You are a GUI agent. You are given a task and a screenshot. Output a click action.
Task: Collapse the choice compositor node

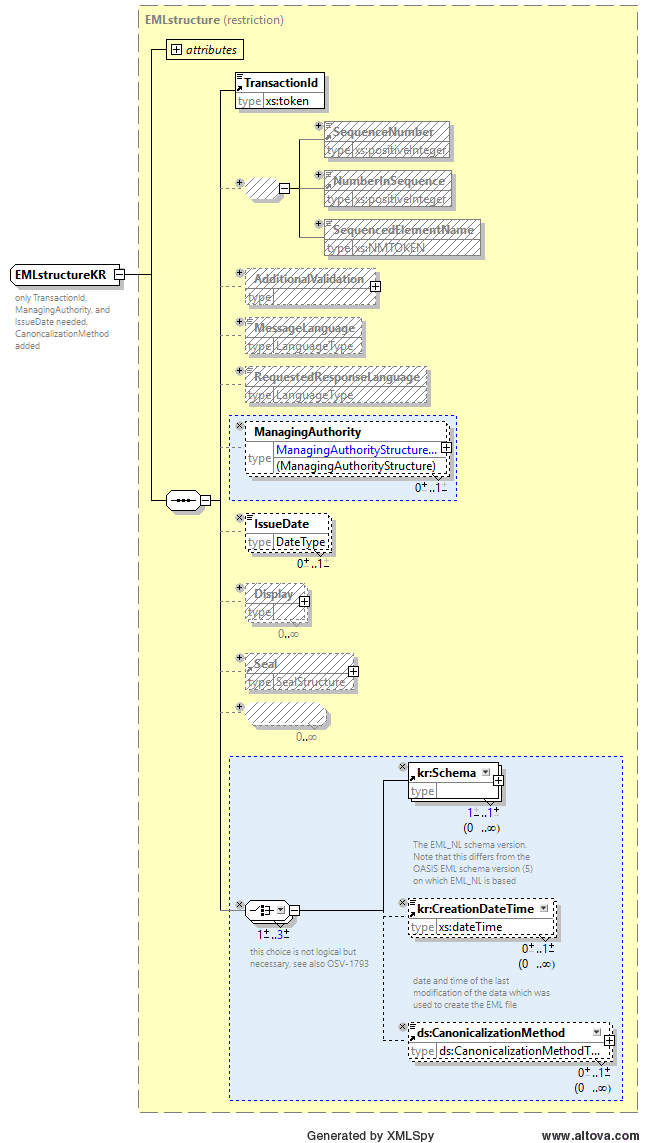pyautogui.click(x=295, y=910)
